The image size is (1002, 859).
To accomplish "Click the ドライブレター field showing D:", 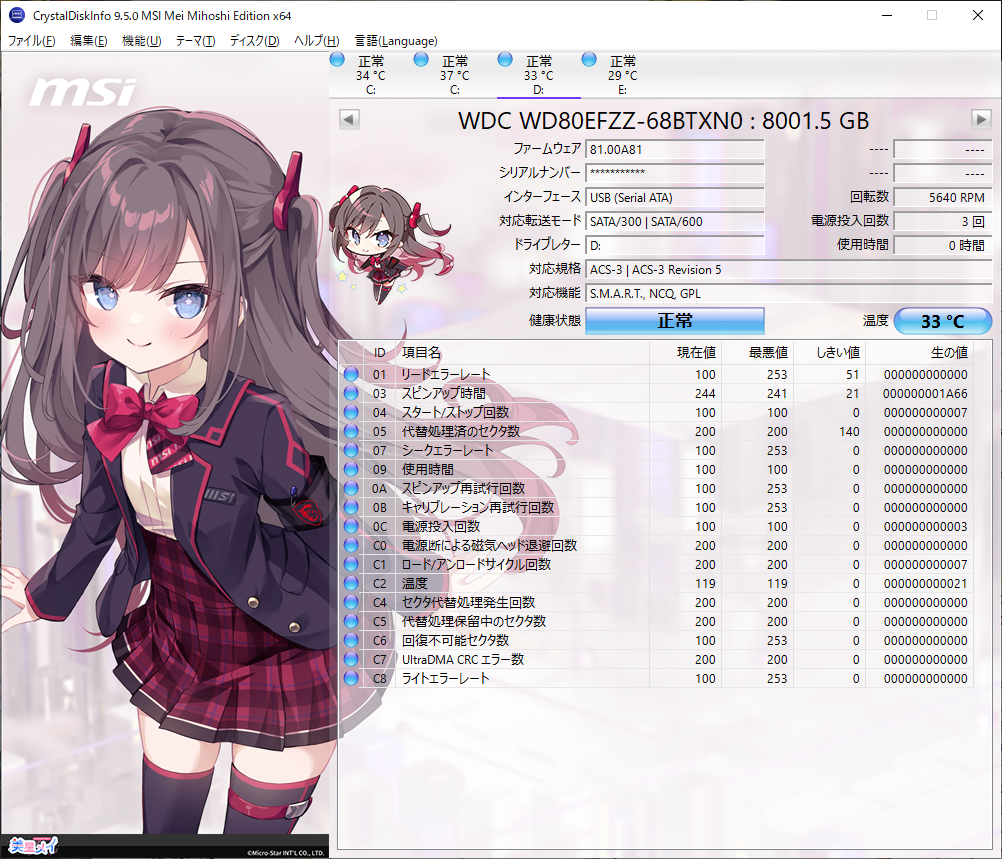I will click(x=675, y=245).
